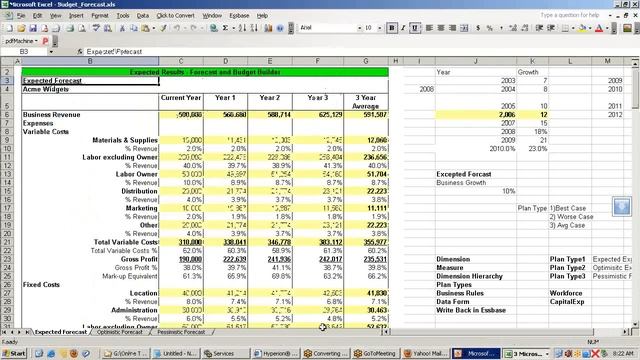
Task: Open the AutoSum functions dropdown arrow
Action: point(233,28)
